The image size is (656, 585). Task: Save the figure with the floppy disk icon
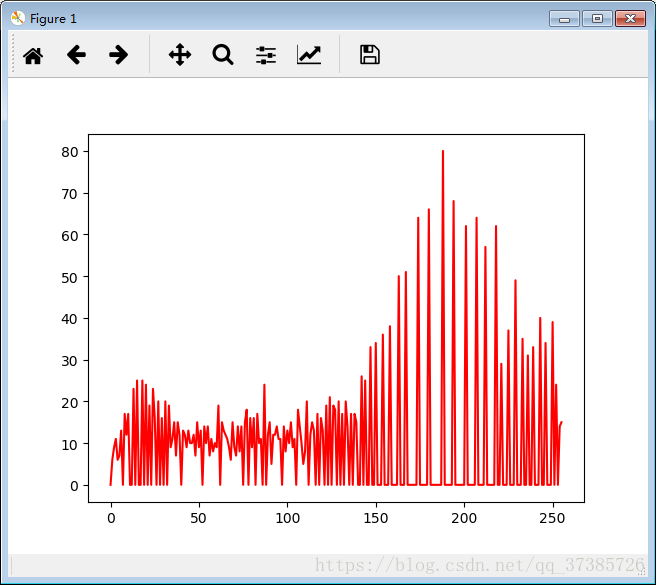click(x=370, y=55)
